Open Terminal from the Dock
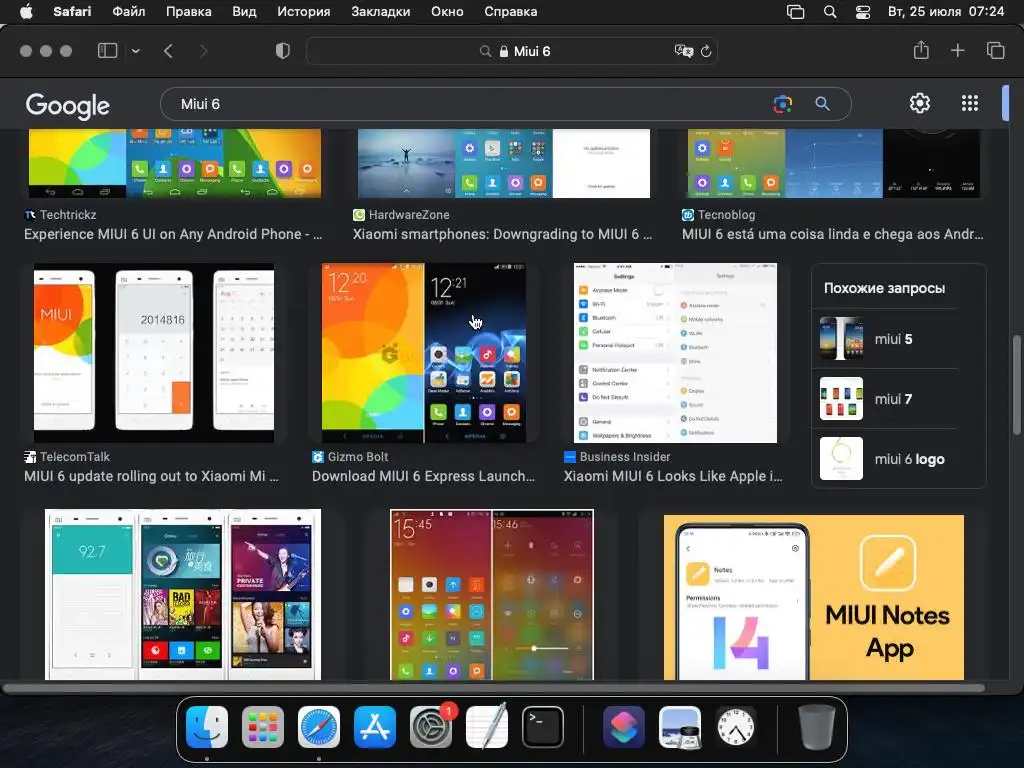This screenshot has height=768, width=1024. tap(543, 727)
